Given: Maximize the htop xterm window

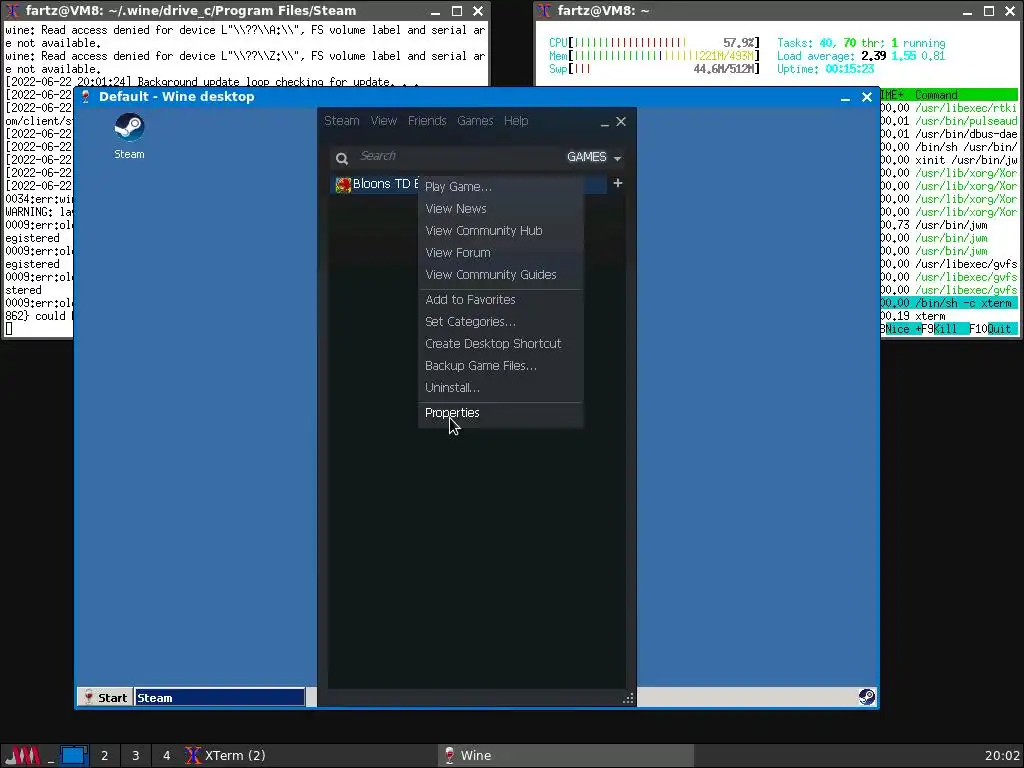Looking at the screenshot, I should (989, 11).
